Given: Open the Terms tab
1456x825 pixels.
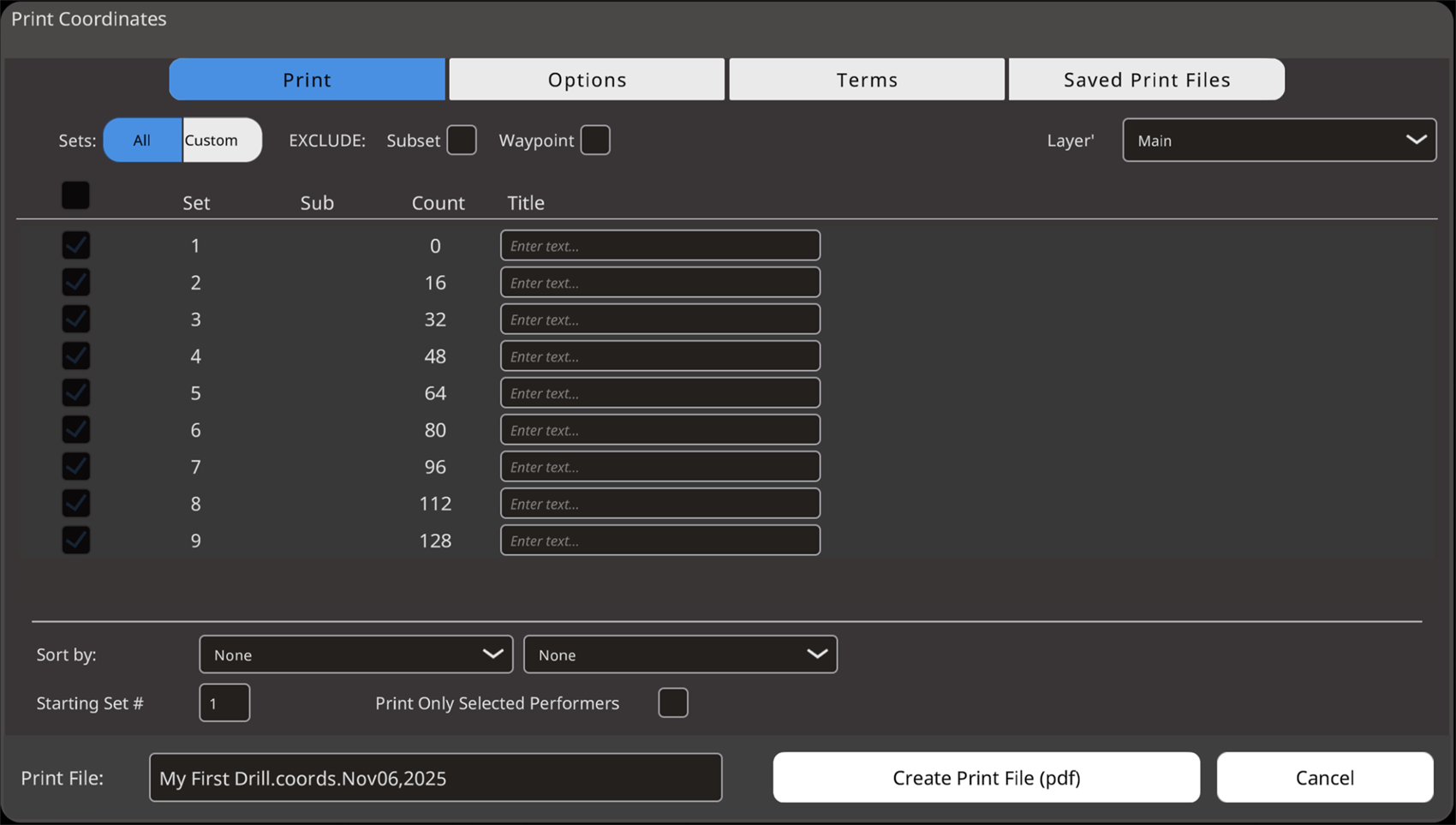Looking at the screenshot, I should click(x=867, y=80).
